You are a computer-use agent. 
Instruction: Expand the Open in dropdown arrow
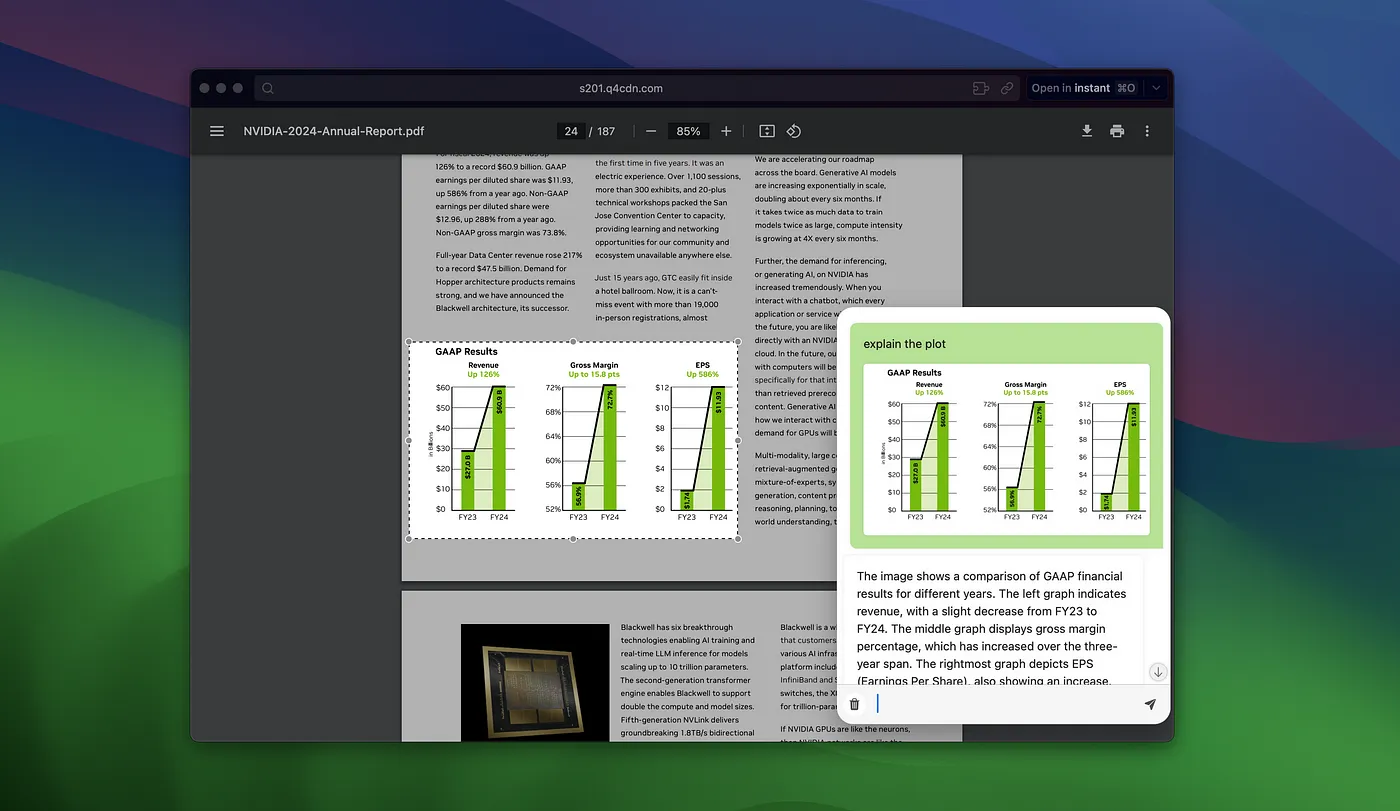click(x=1156, y=88)
